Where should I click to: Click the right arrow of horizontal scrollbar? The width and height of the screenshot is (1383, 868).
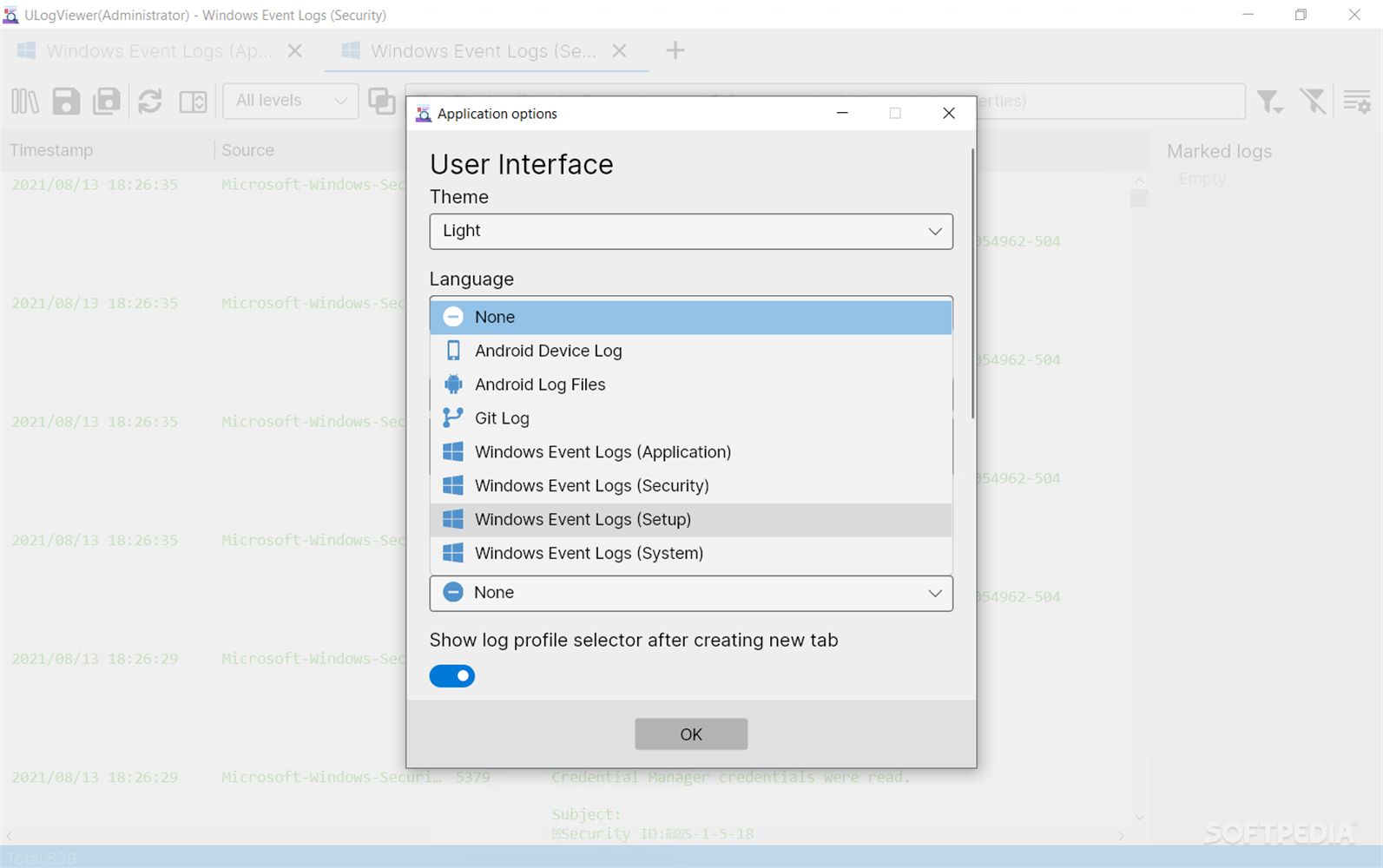pyautogui.click(x=1121, y=836)
